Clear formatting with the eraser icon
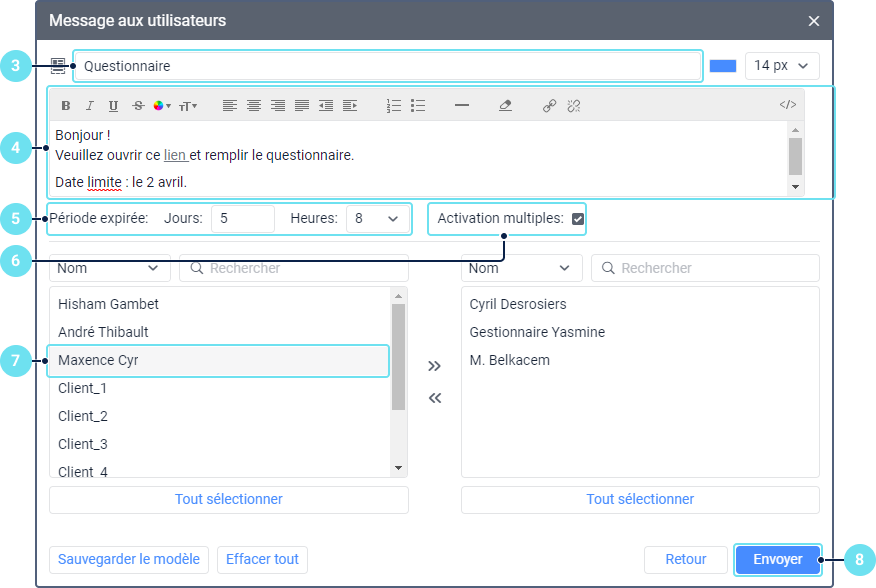This screenshot has width=876, height=588. click(x=505, y=106)
